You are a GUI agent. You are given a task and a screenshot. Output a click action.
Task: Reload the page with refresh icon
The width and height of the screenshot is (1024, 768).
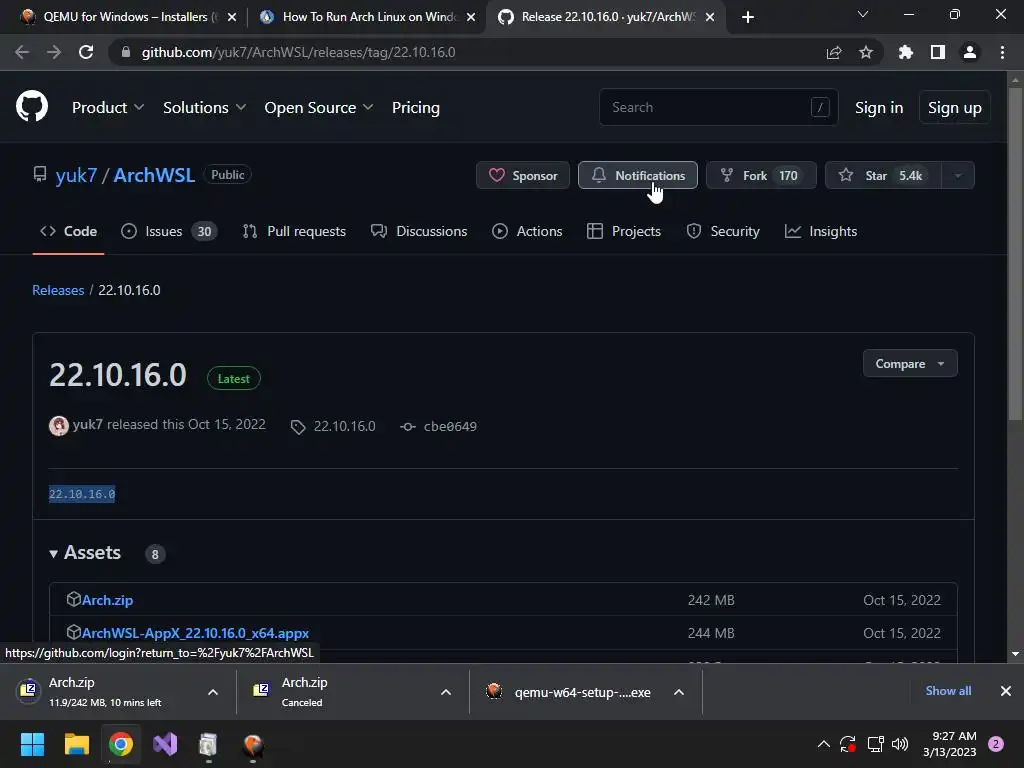click(x=86, y=52)
